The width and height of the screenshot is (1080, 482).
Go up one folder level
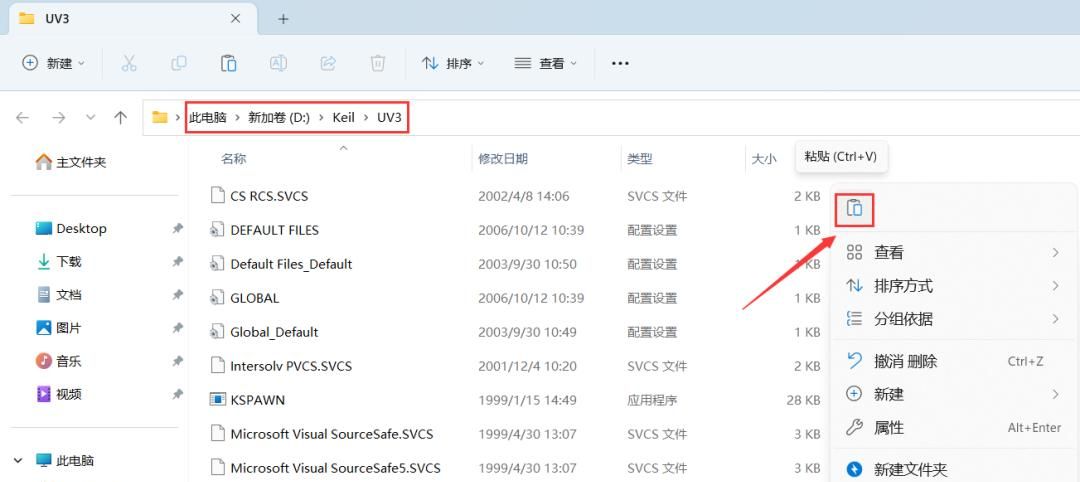coord(121,118)
